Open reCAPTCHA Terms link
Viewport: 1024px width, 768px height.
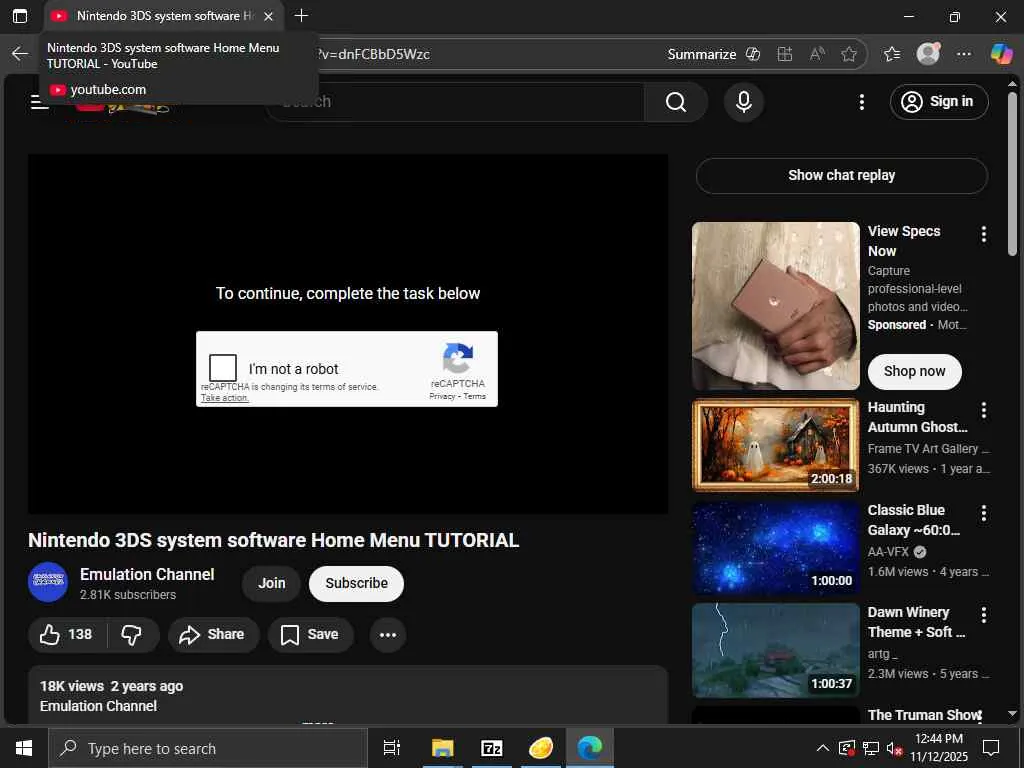[x=475, y=396]
